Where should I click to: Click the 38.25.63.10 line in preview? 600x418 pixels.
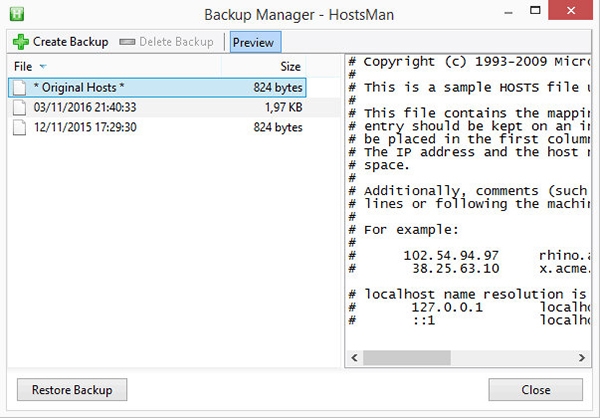click(469, 268)
